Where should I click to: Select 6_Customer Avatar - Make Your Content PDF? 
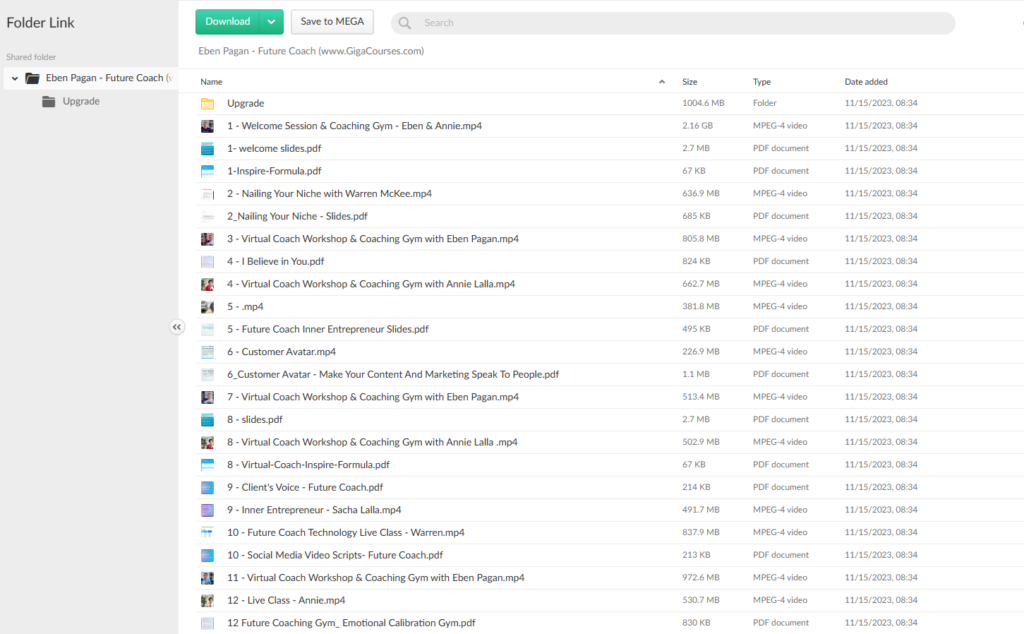[x=393, y=374]
